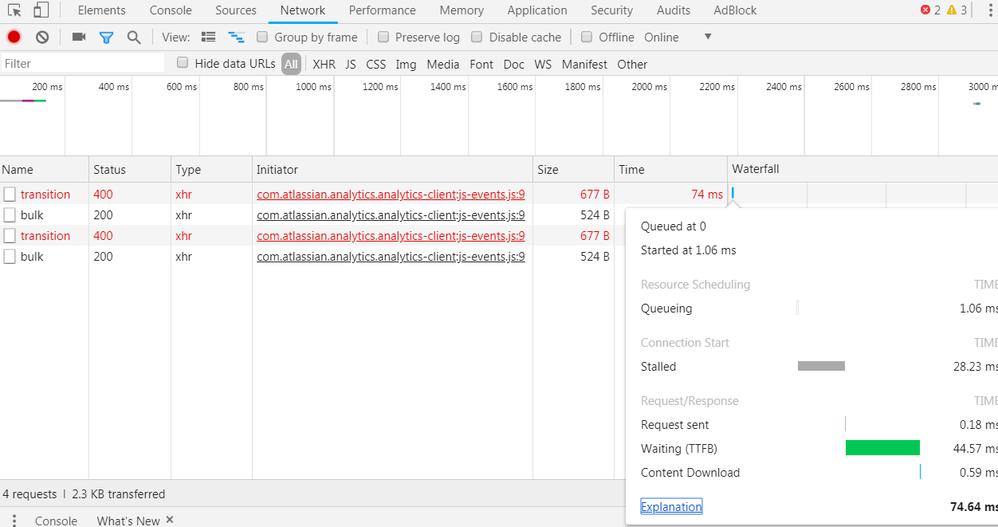Capture screenshots with the camera icon
The image size is (998, 527).
pos(79,37)
